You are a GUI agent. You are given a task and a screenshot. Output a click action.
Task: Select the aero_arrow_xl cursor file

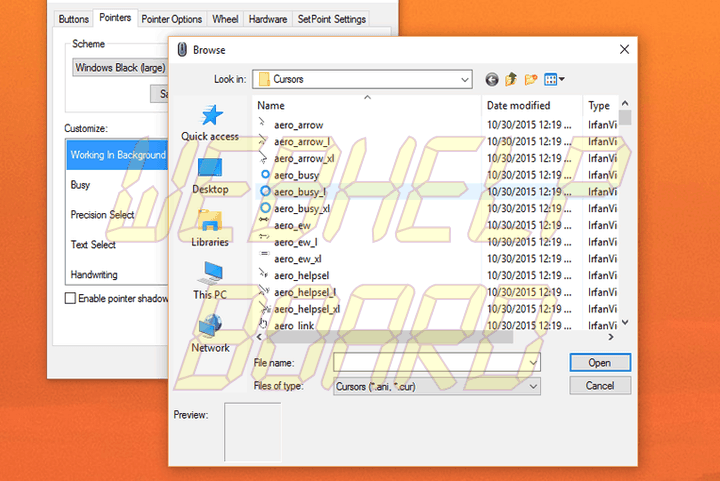click(304, 158)
